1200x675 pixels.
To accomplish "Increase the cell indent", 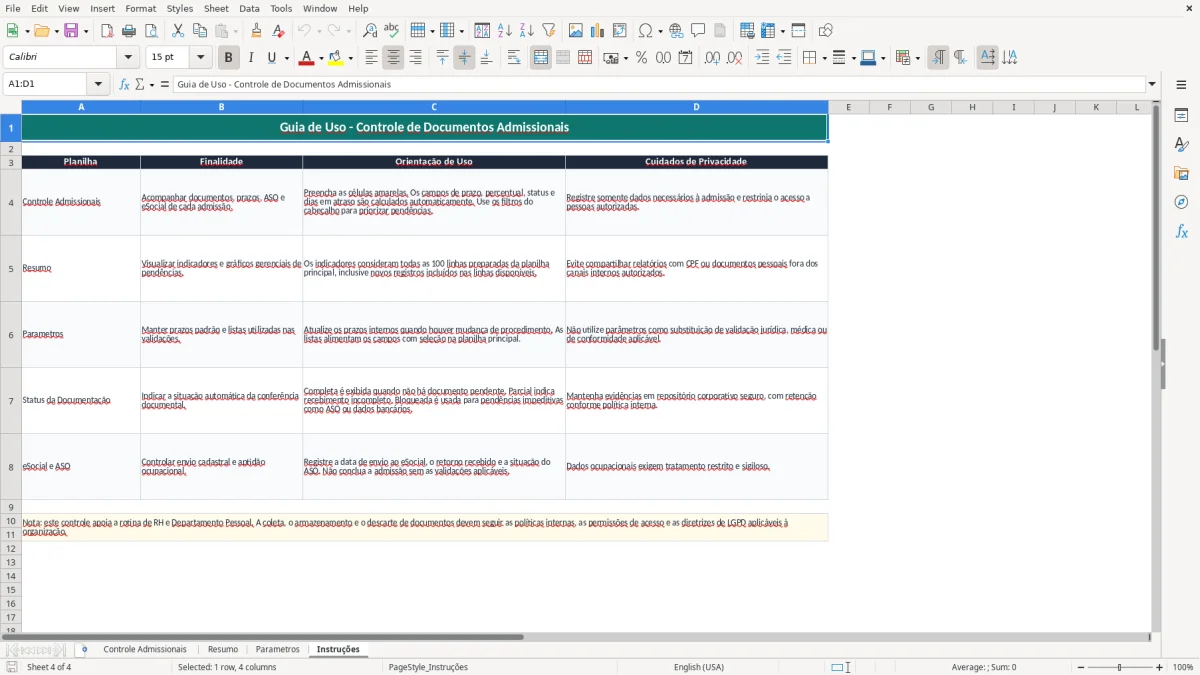I will (762, 58).
